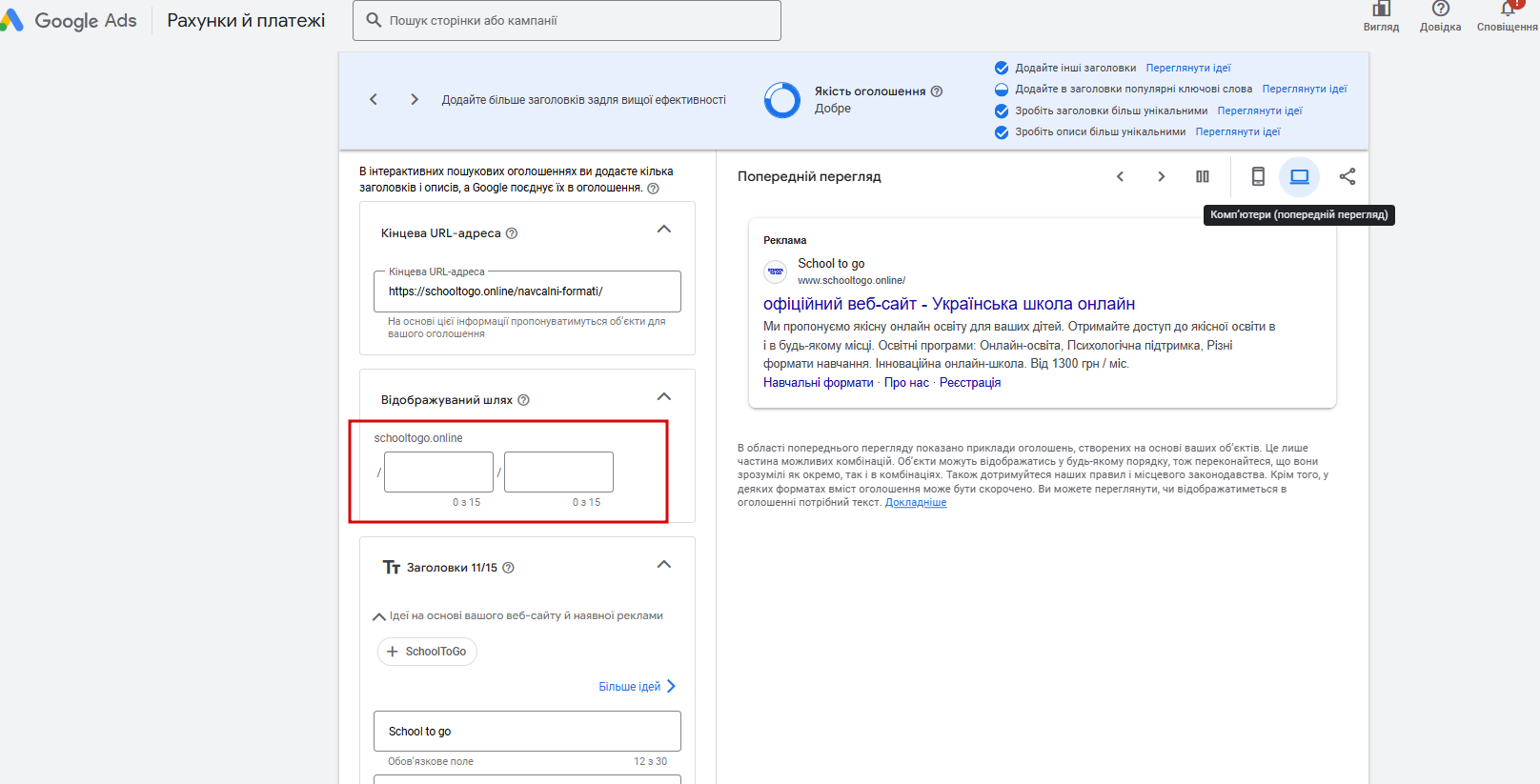The width and height of the screenshot is (1540, 784).
Task: Click Навчальні формати sitelink in preview
Action: [x=818, y=383]
